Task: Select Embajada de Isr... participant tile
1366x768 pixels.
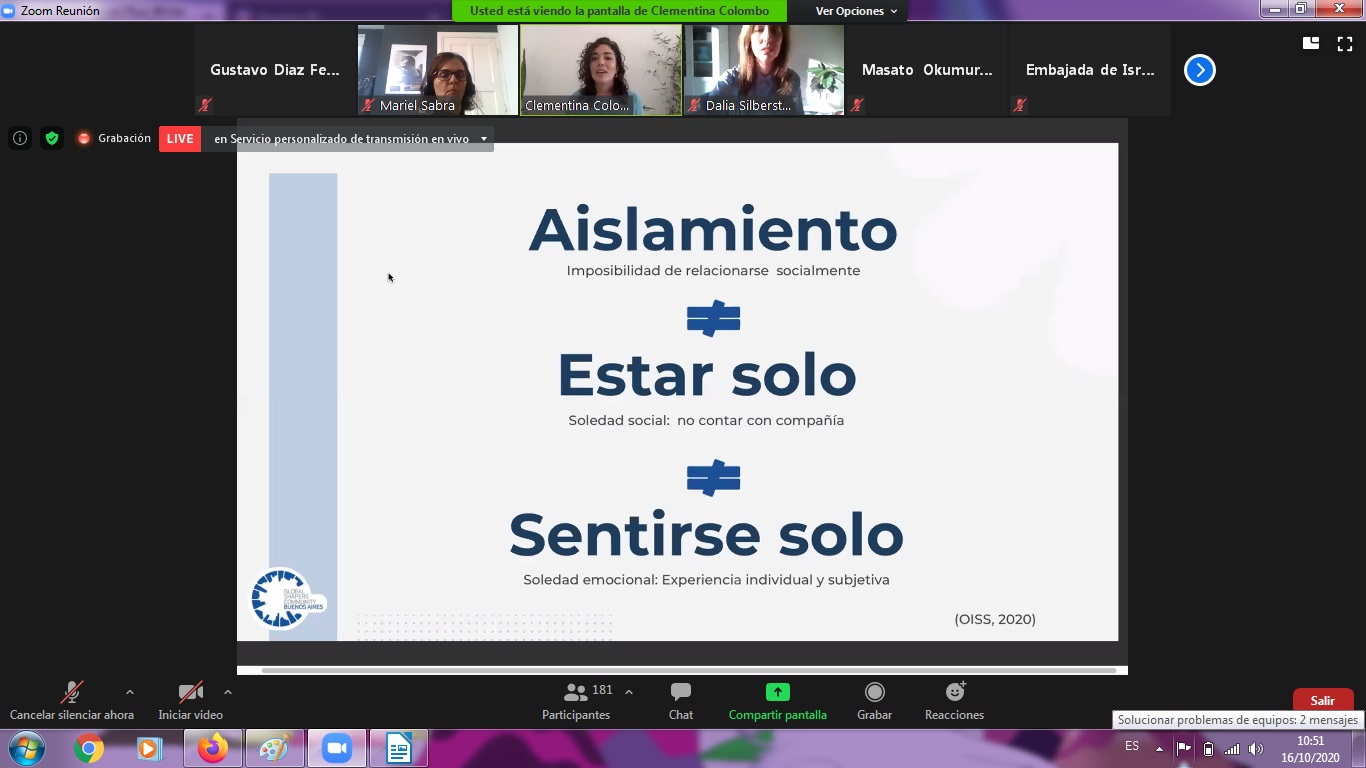Action: coord(1090,70)
